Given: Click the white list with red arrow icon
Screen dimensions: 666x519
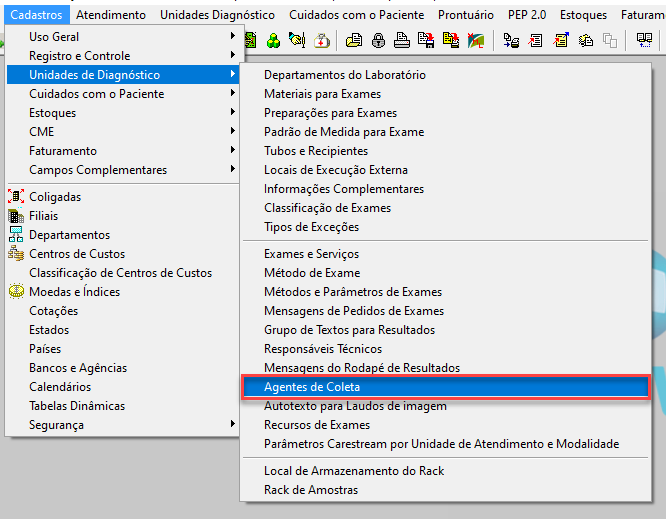Looking at the screenshot, I should pos(535,41).
